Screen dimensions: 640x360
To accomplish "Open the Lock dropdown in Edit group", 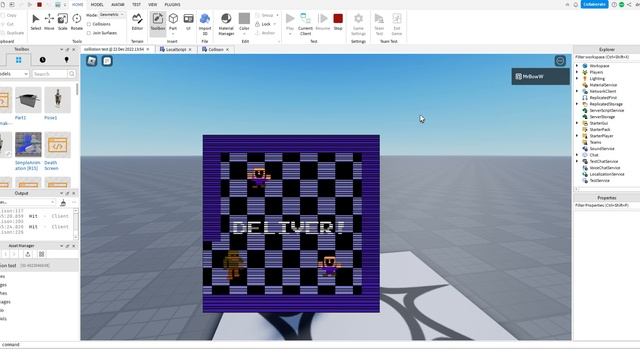I will (275, 24).
